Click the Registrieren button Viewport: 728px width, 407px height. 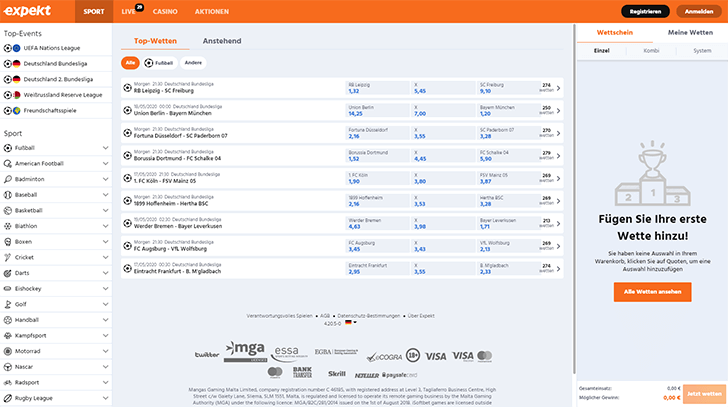(645, 12)
